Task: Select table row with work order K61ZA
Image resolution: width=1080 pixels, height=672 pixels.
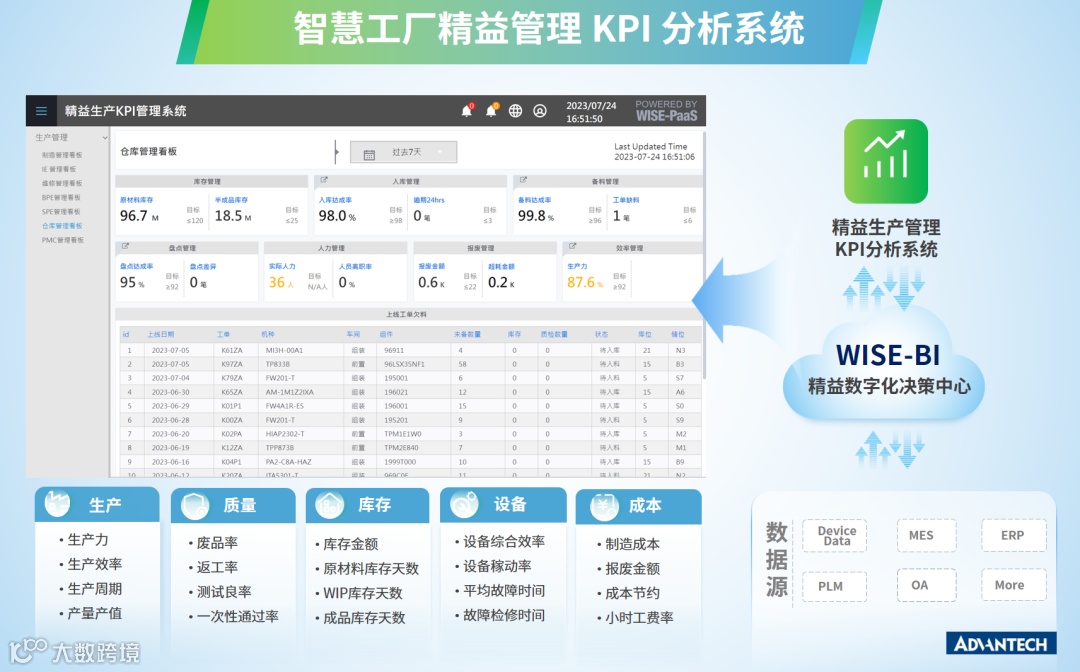Action: pyautogui.click(x=411, y=350)
